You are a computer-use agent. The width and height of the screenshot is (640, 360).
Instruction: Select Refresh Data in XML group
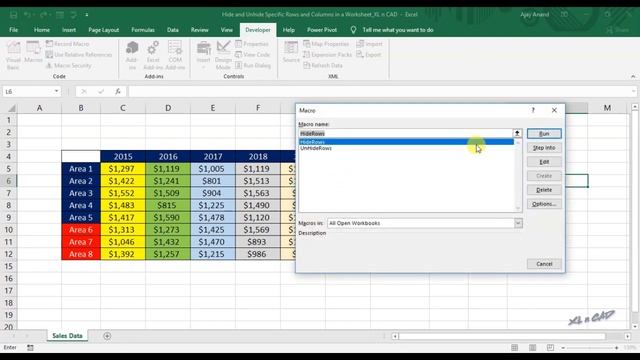323,65
